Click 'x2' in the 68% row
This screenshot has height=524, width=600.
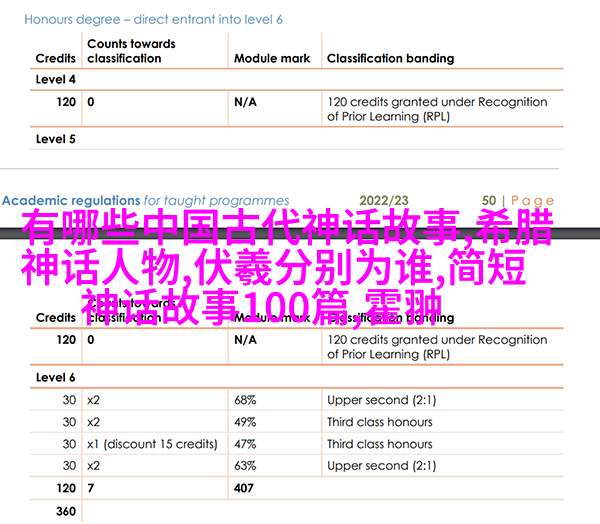pyautogui.click(x=93, y=400)
